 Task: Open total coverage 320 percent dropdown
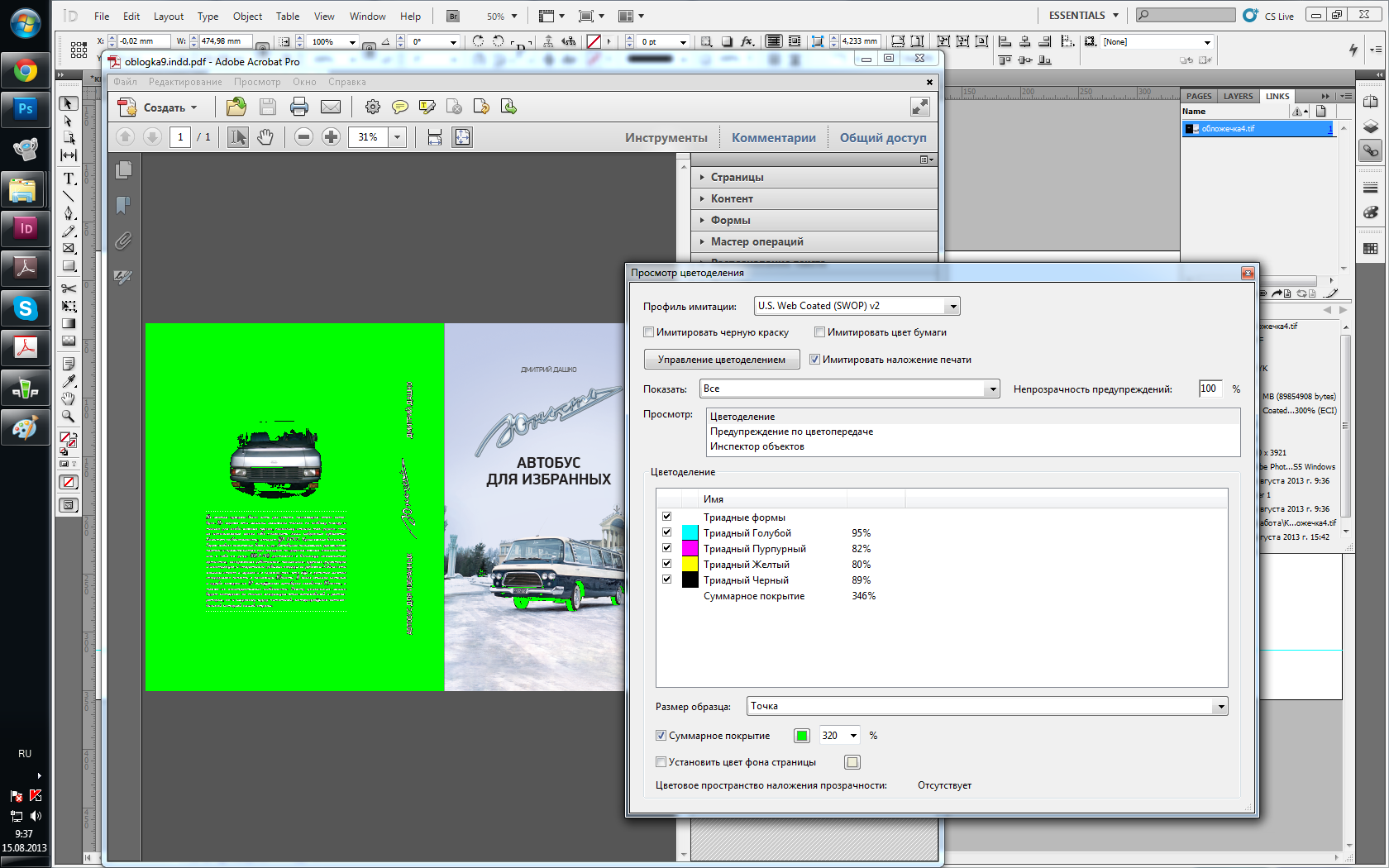[853, 736]
